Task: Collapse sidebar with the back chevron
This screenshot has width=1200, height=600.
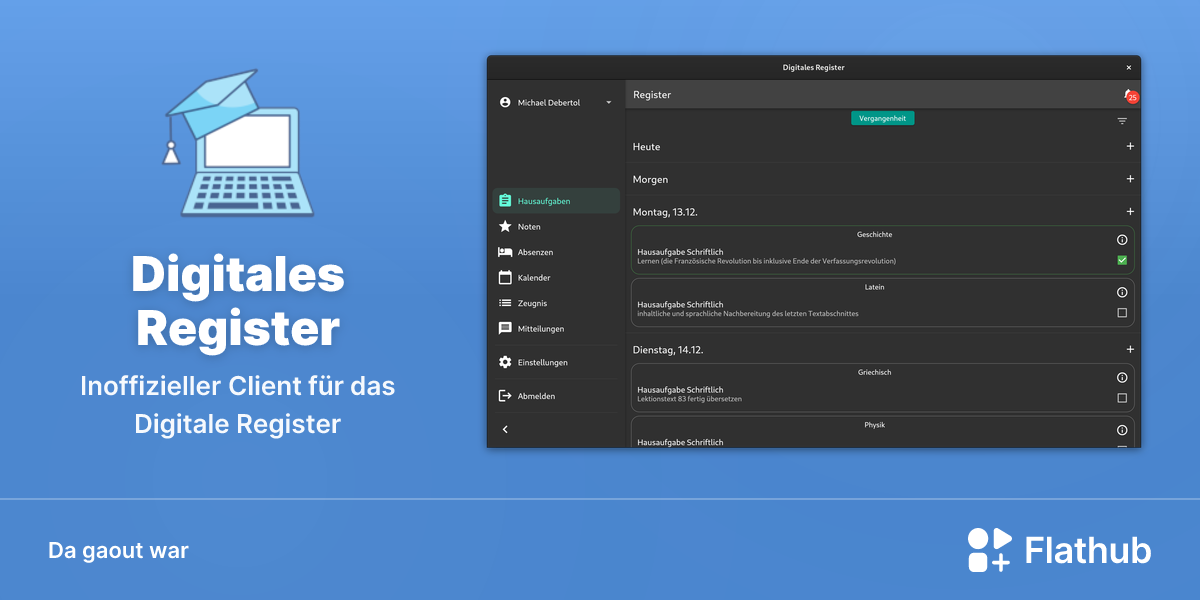Action: coord(505,429)
